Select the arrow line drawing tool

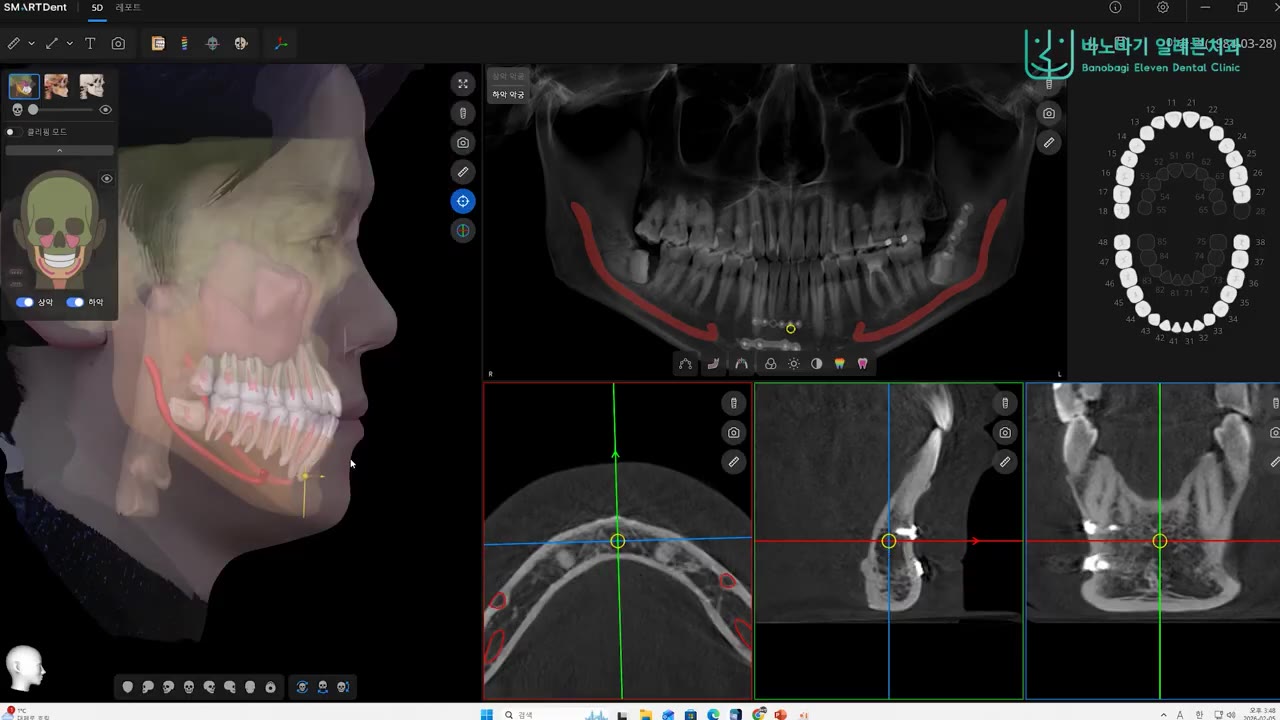point(52,44)
